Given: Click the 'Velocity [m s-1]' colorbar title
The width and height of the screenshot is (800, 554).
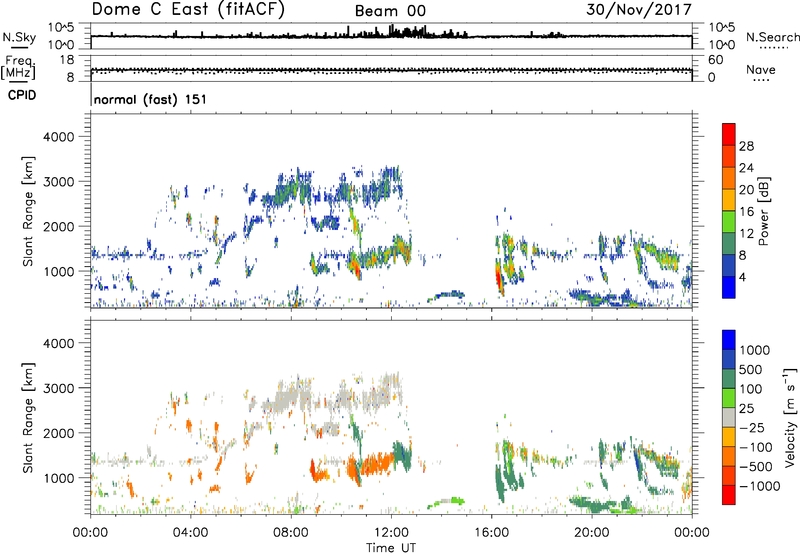Looking at the screenshot, I should point(790,417).
